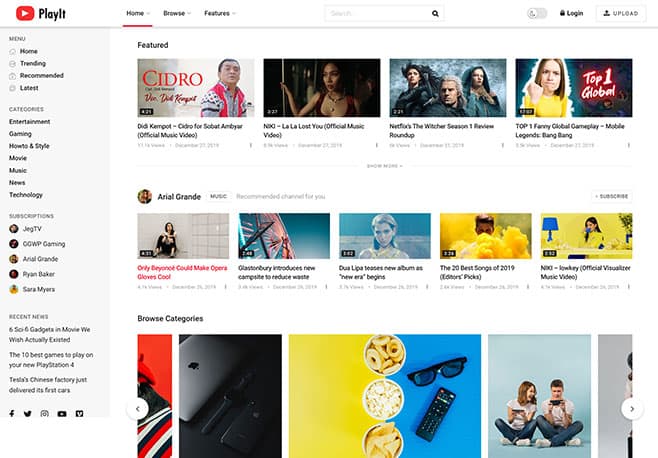Subscribe to the Arial Grande channel
The image size is (658, 458).
(x=611, y=196)
